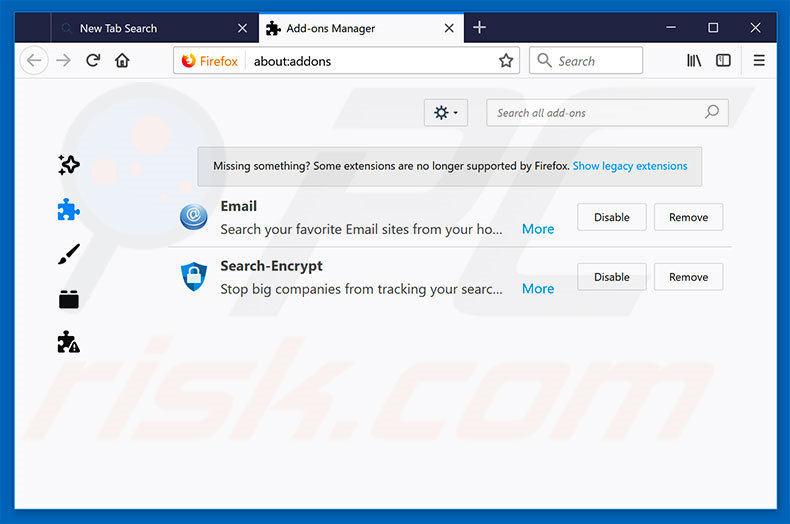Click More link for Email extension
This screenshot has height=524, width=790.
538,229
